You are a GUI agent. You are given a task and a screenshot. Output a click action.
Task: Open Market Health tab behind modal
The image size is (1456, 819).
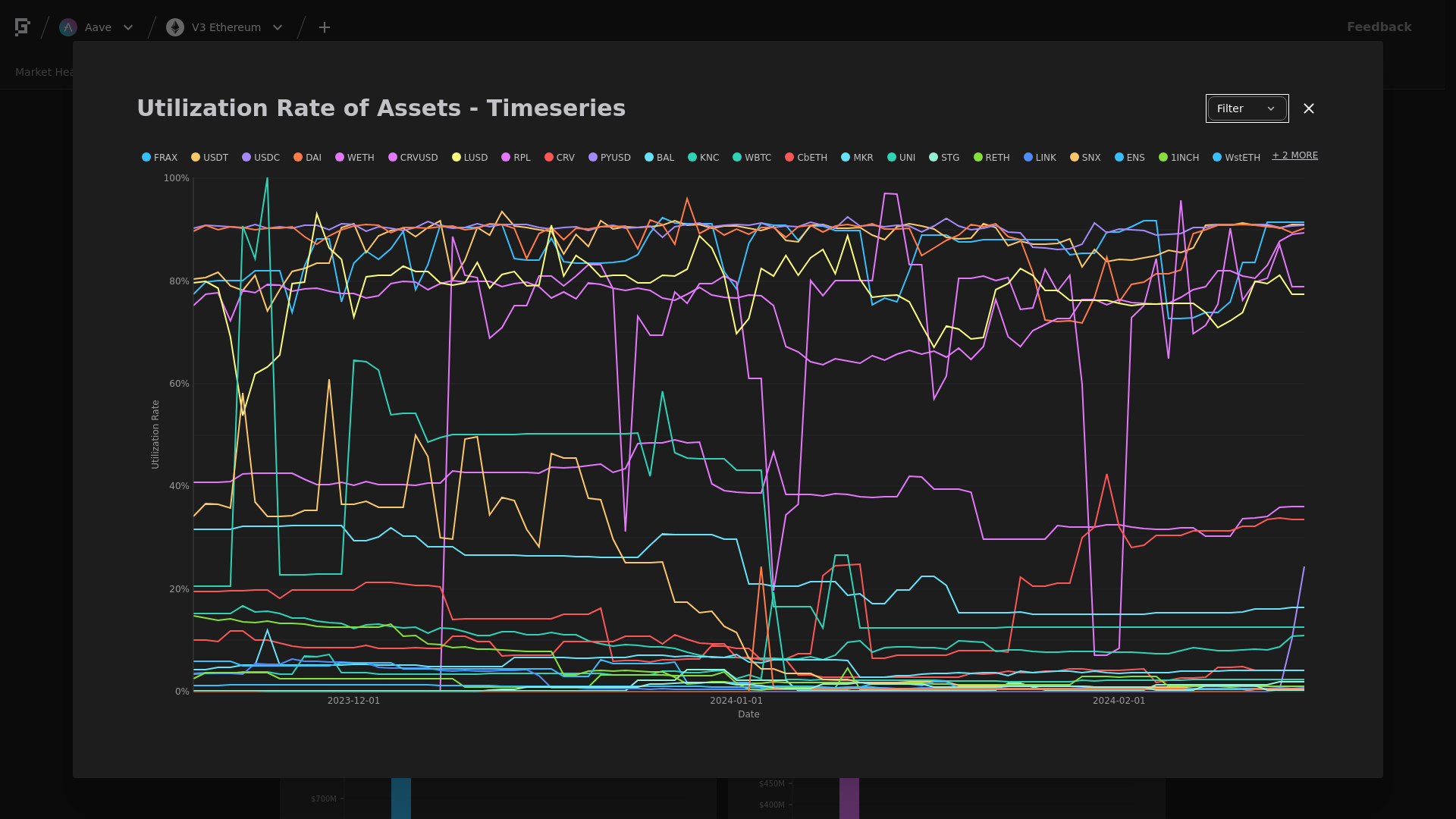coord(44,72)
